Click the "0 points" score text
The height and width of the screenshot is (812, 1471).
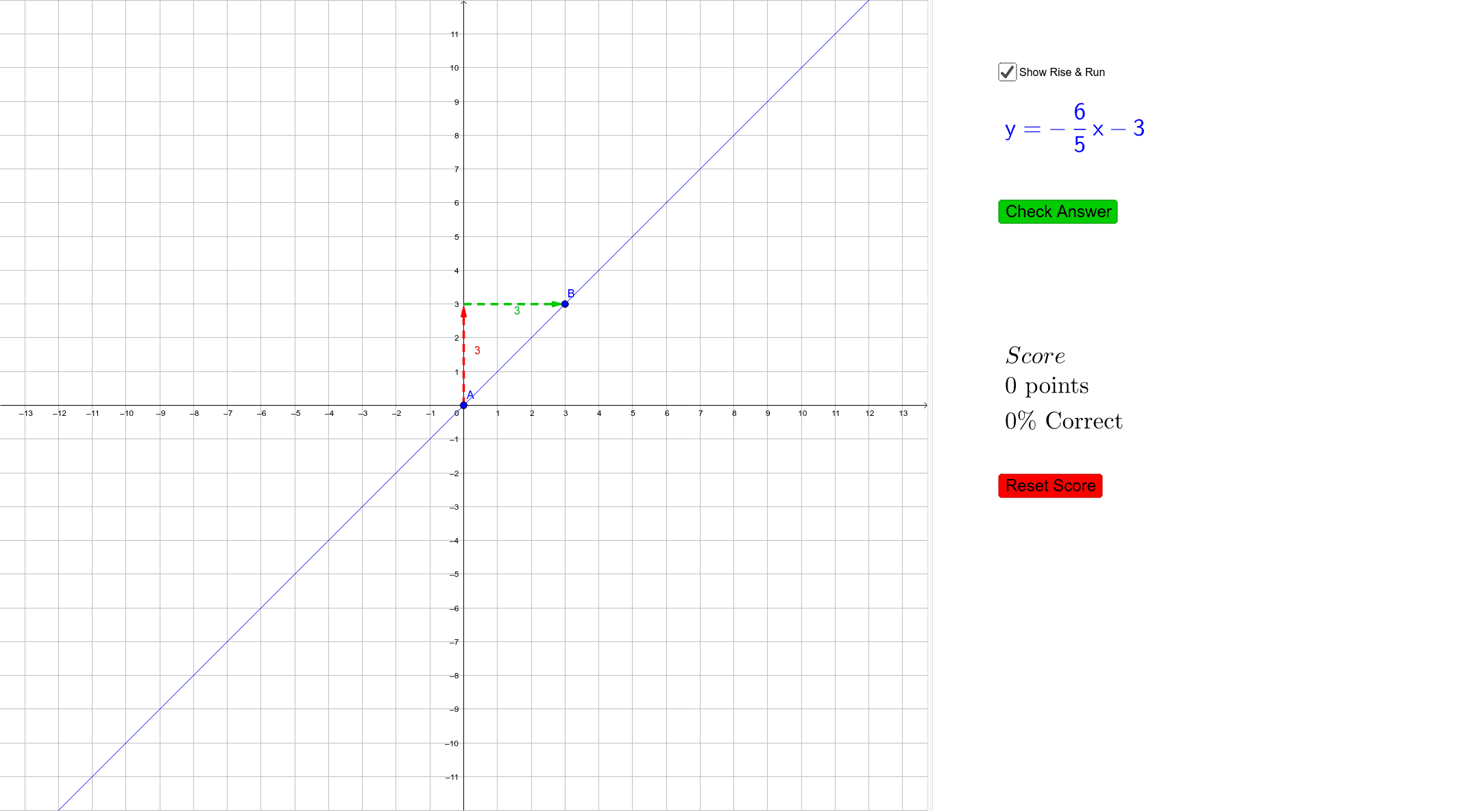tap(1046, 386)
